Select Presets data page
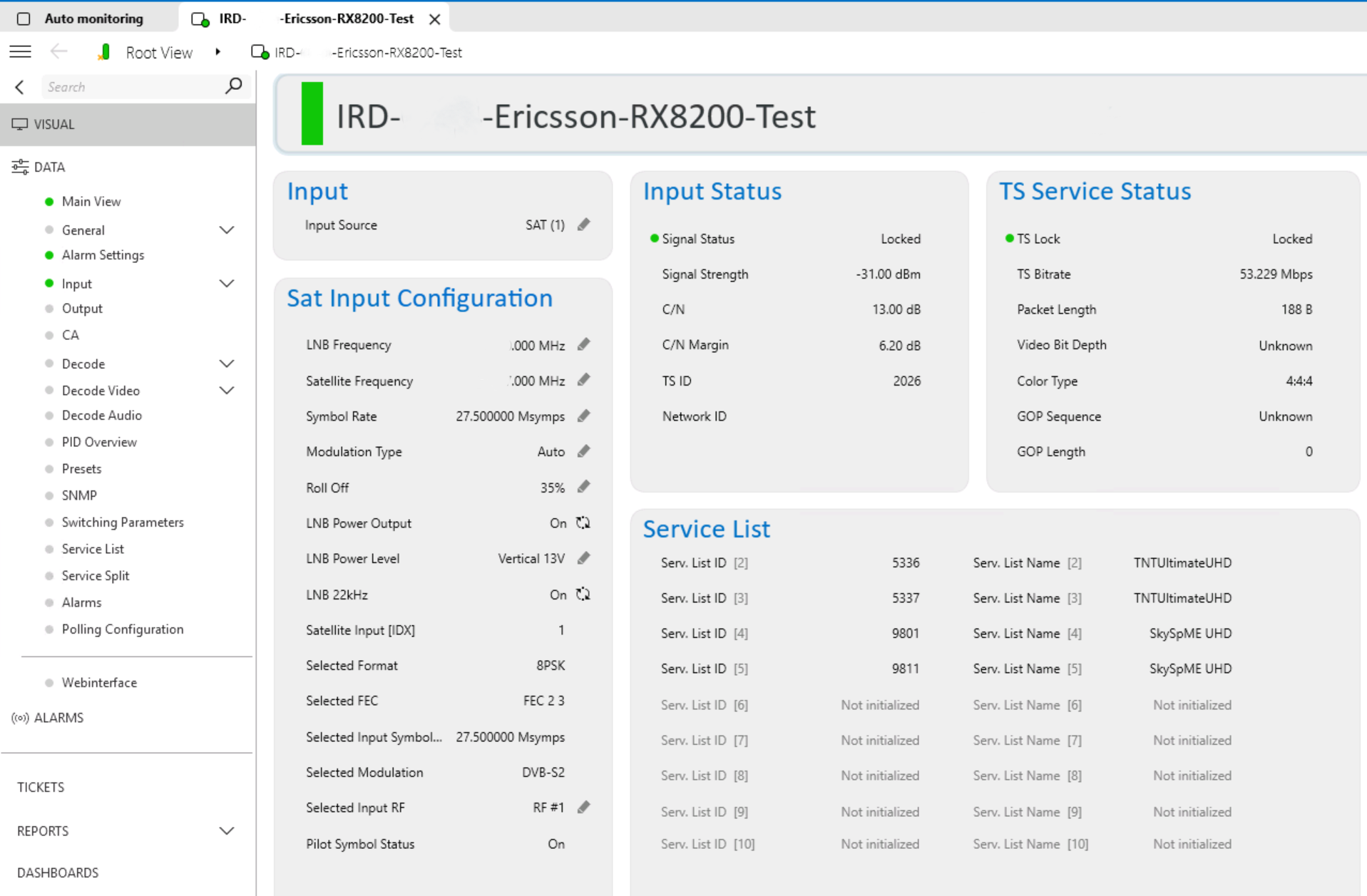Screen dimensions: 1367x896 (81, 468)
